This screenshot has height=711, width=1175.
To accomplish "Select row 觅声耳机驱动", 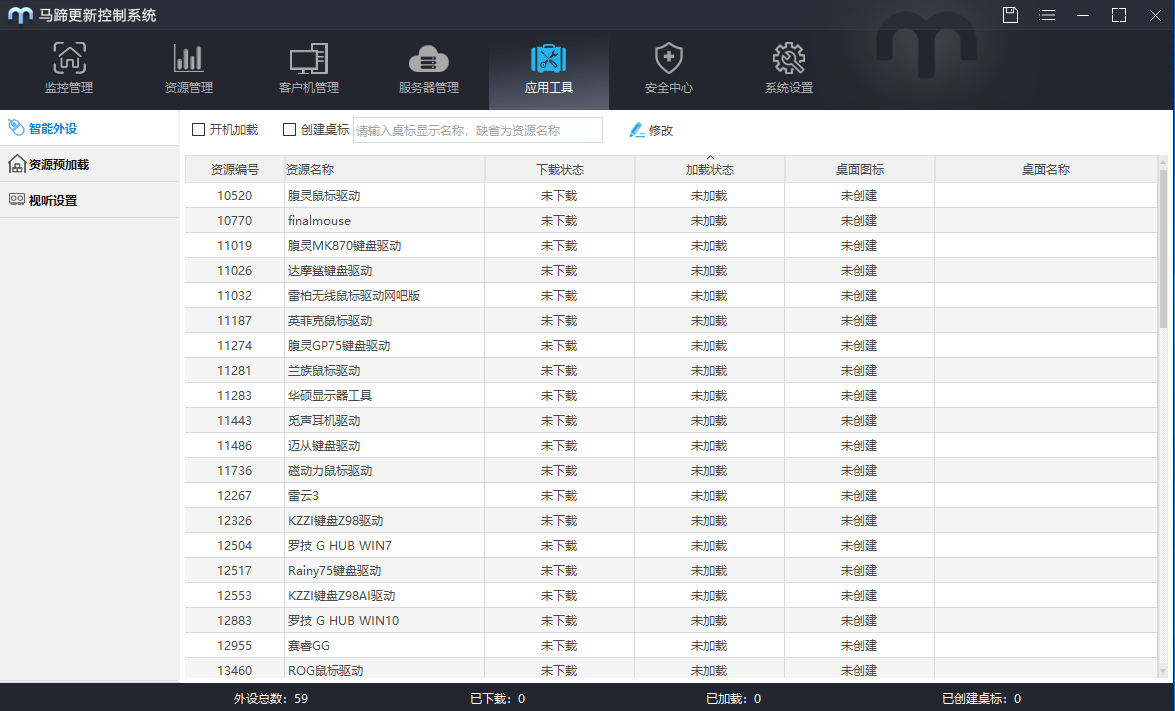I will pos(671,420).
